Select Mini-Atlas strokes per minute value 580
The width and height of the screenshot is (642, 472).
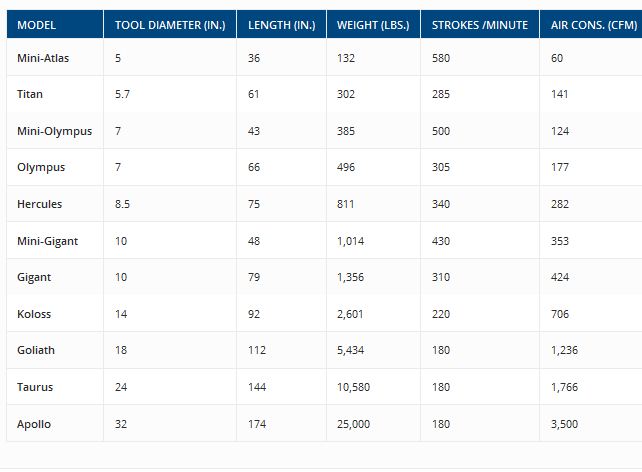pyautogui.click(x=441, y=58)
